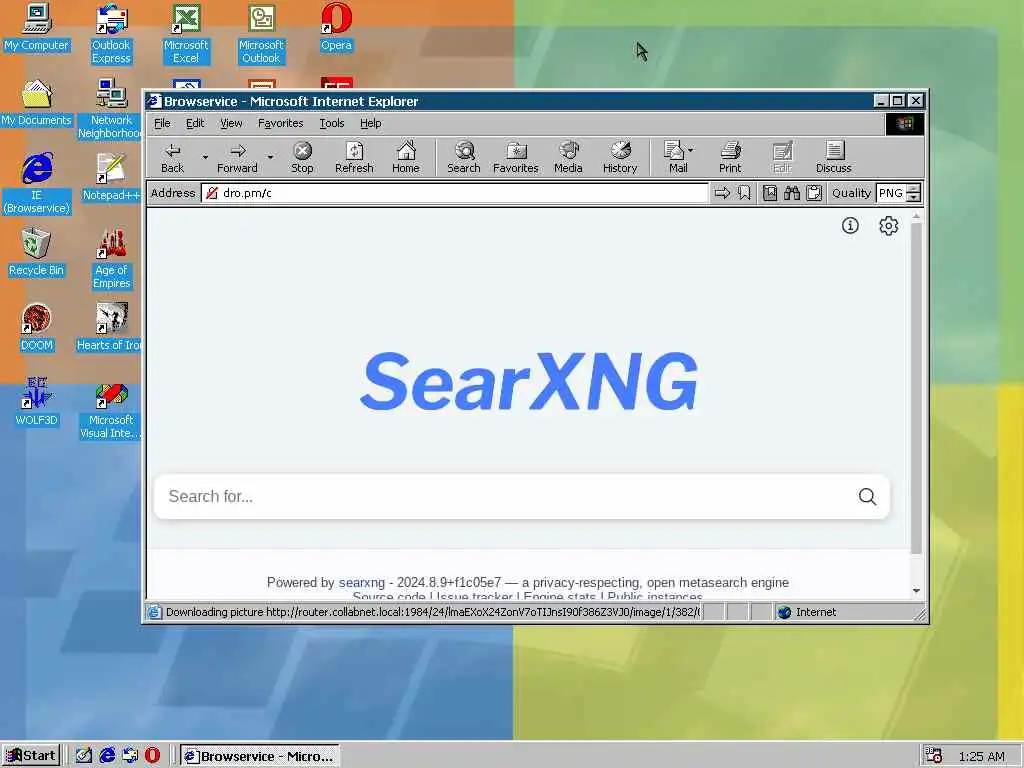Click the Mail toolbar button
The image size is (1024, 768).
[674, 157]
